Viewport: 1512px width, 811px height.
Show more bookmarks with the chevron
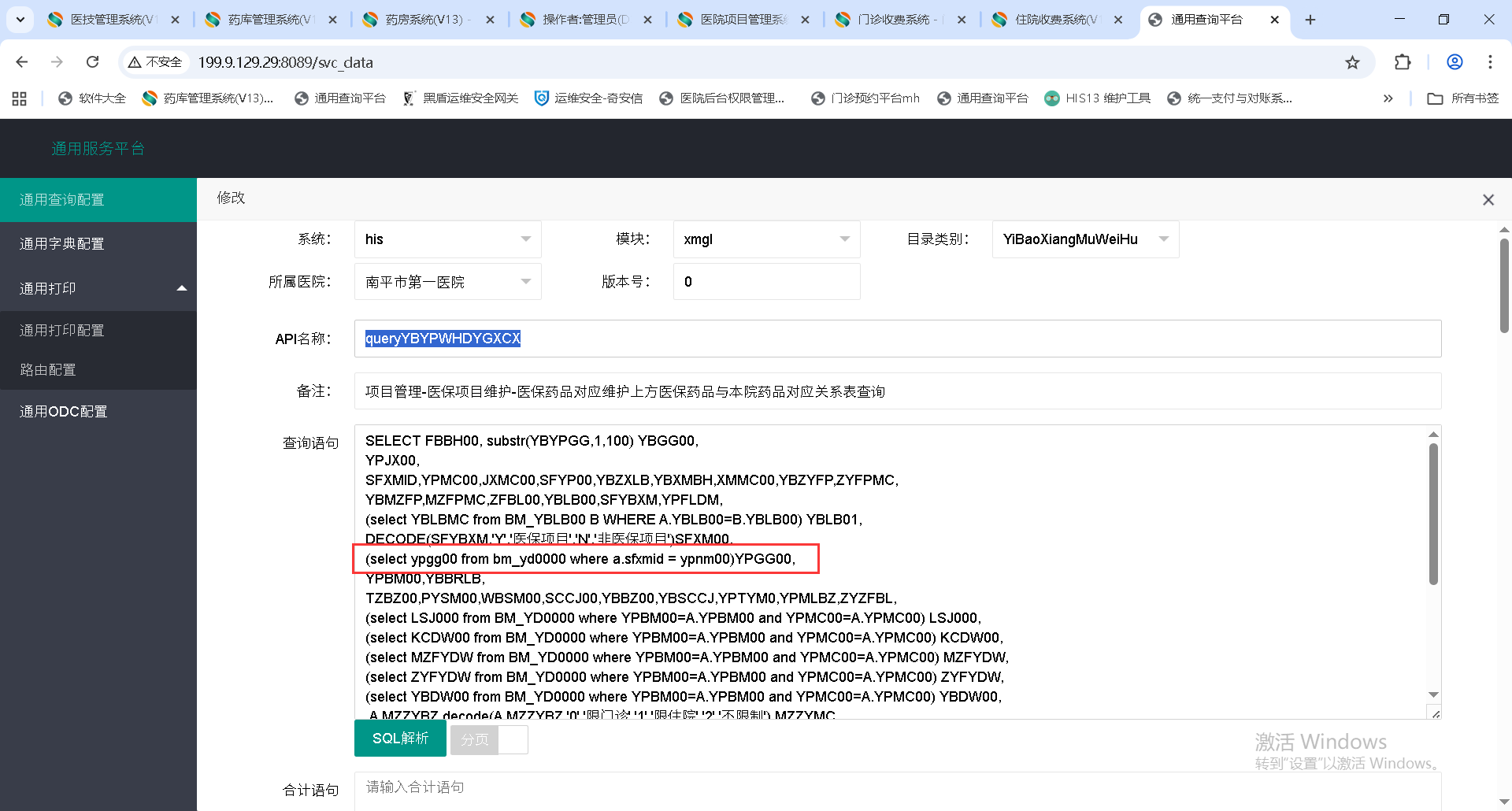coord(1388,98)
